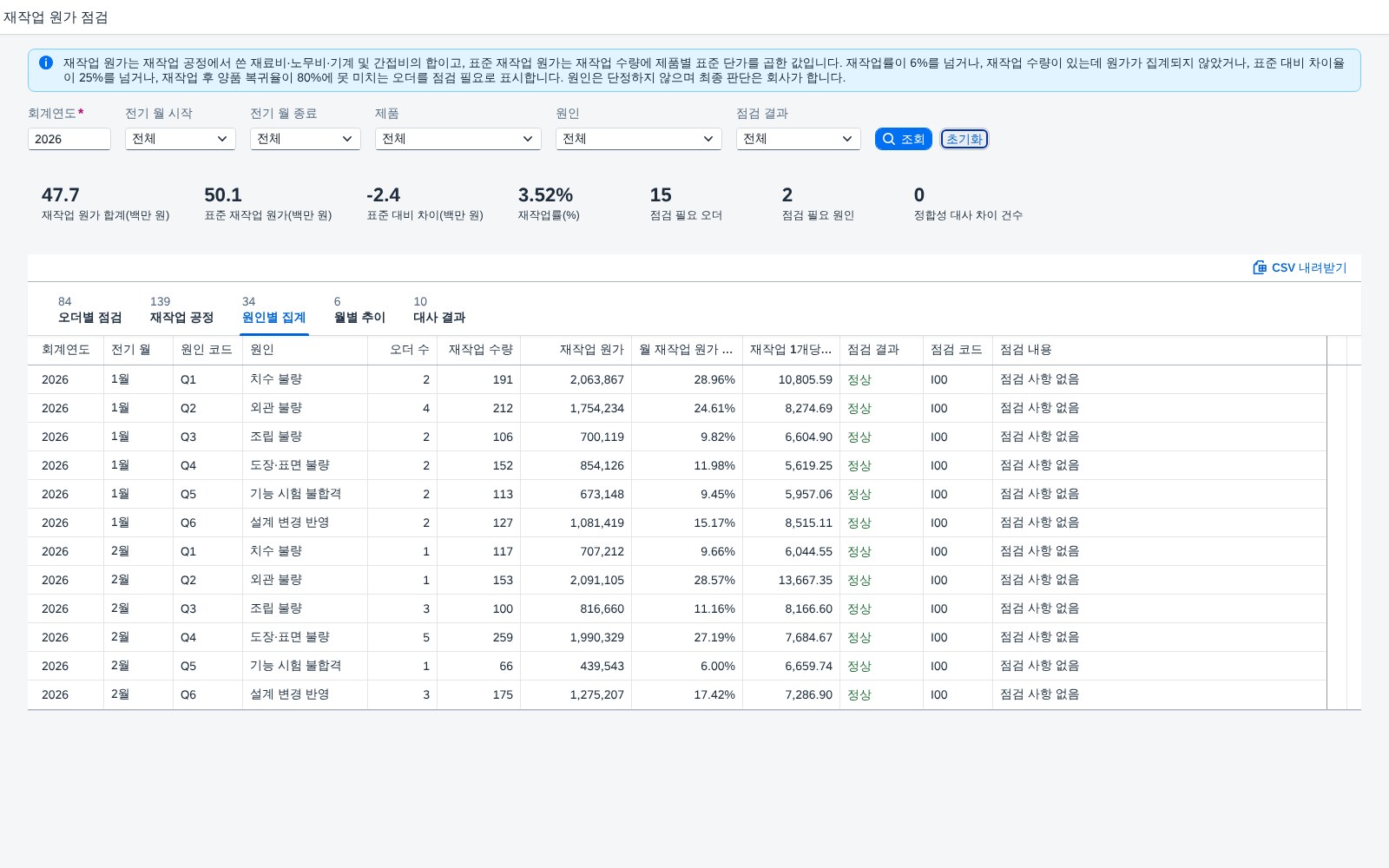Open the 대사 결과 tab
This screenshot has width=1389, height=868.
[439, 310]
